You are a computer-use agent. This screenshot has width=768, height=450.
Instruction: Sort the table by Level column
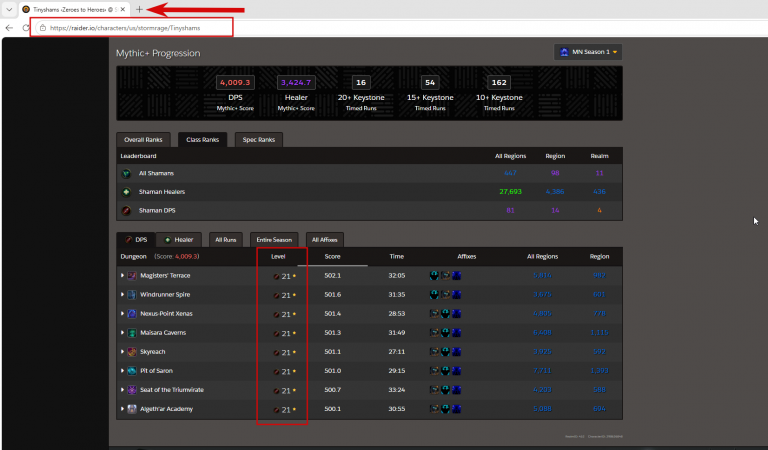click(278, 257)
